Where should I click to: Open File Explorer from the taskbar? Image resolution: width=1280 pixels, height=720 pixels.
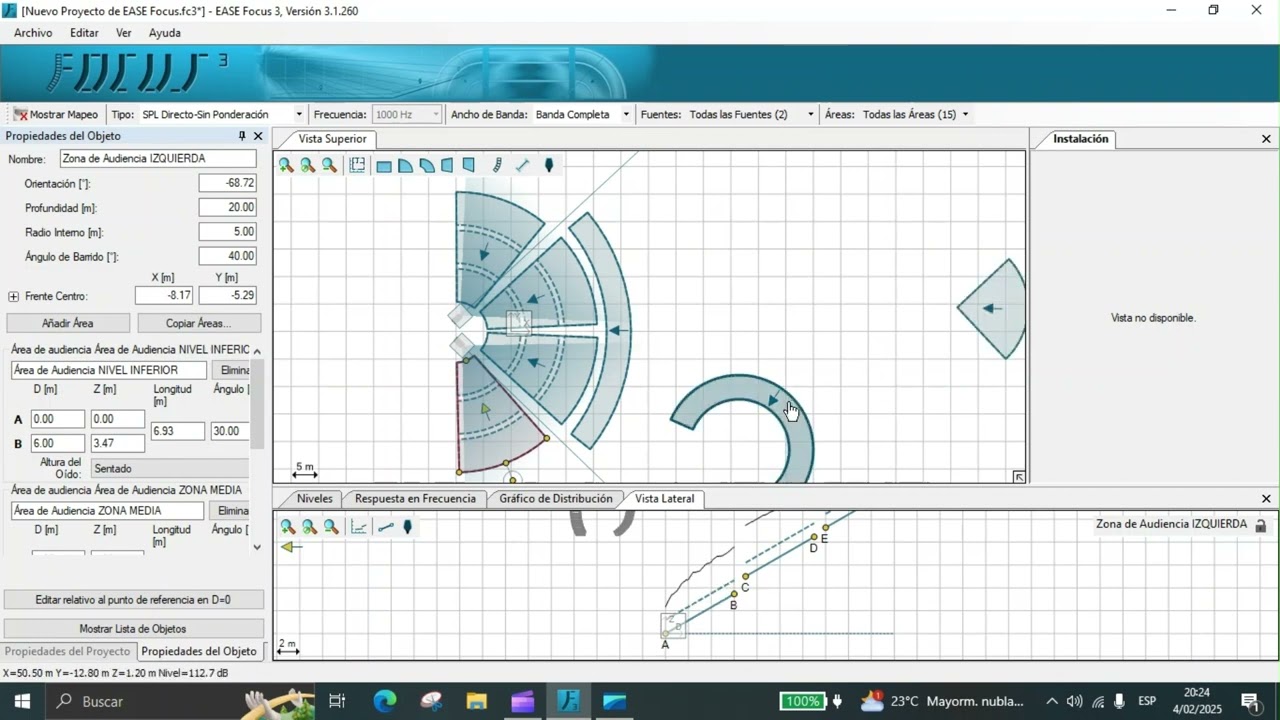[476, 701]
